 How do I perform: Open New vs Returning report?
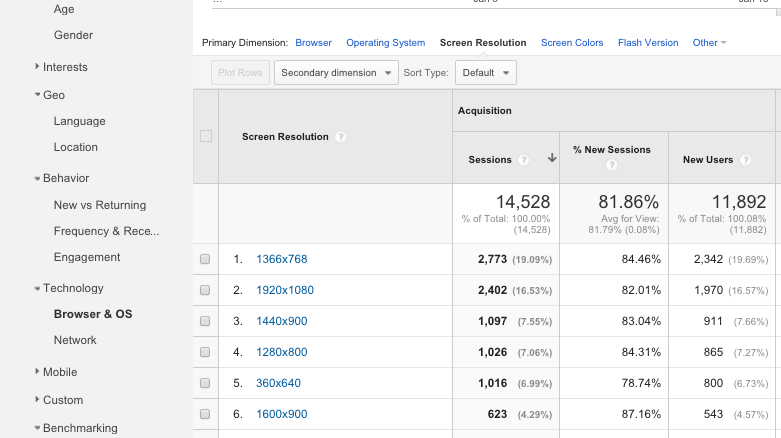pyautogui.click(x=100, y=205)
